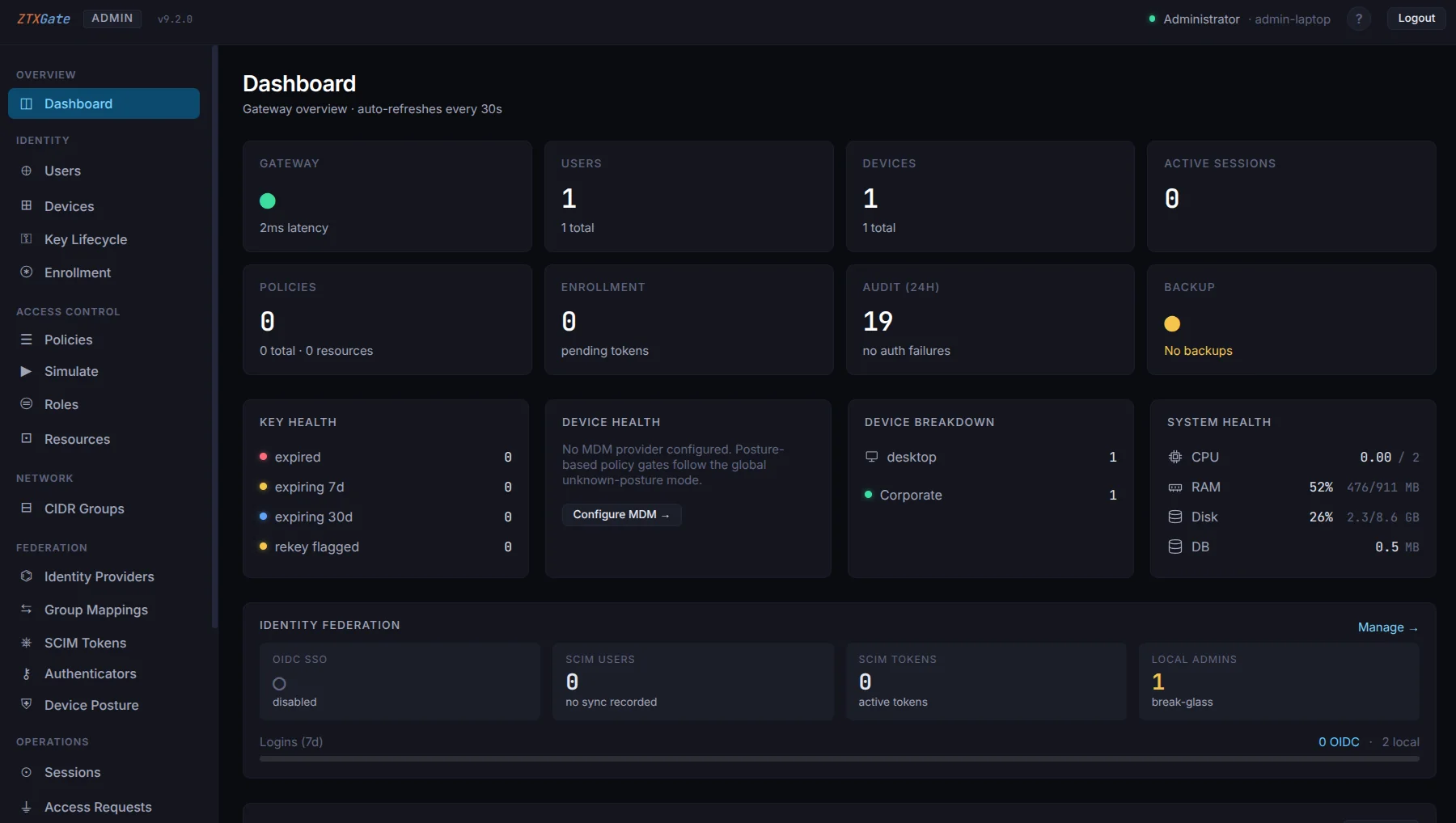Click the "no sync recorded" text

coord(611,702)
